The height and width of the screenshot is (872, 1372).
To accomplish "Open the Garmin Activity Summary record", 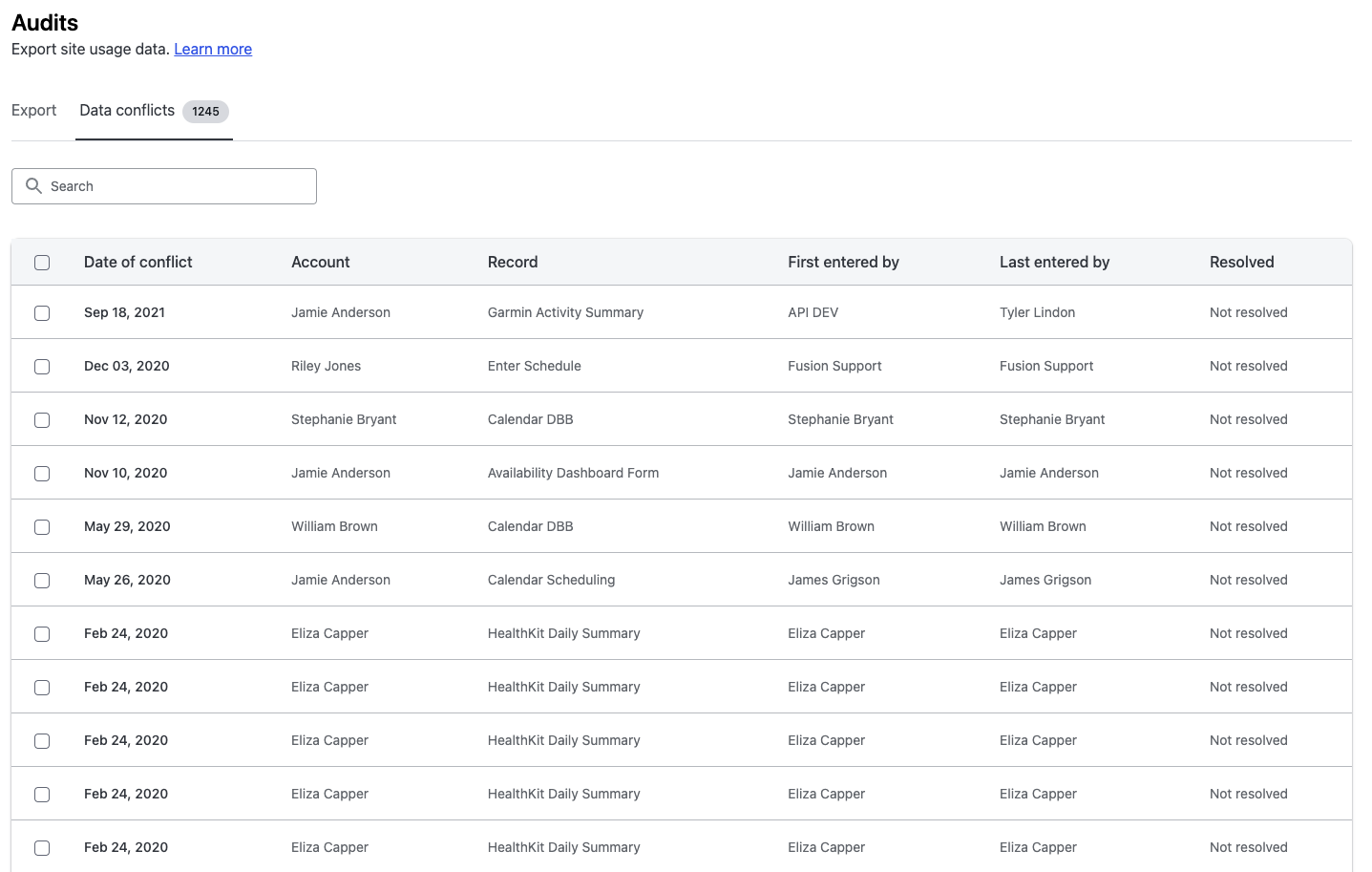I will click(x=564, y=312).
